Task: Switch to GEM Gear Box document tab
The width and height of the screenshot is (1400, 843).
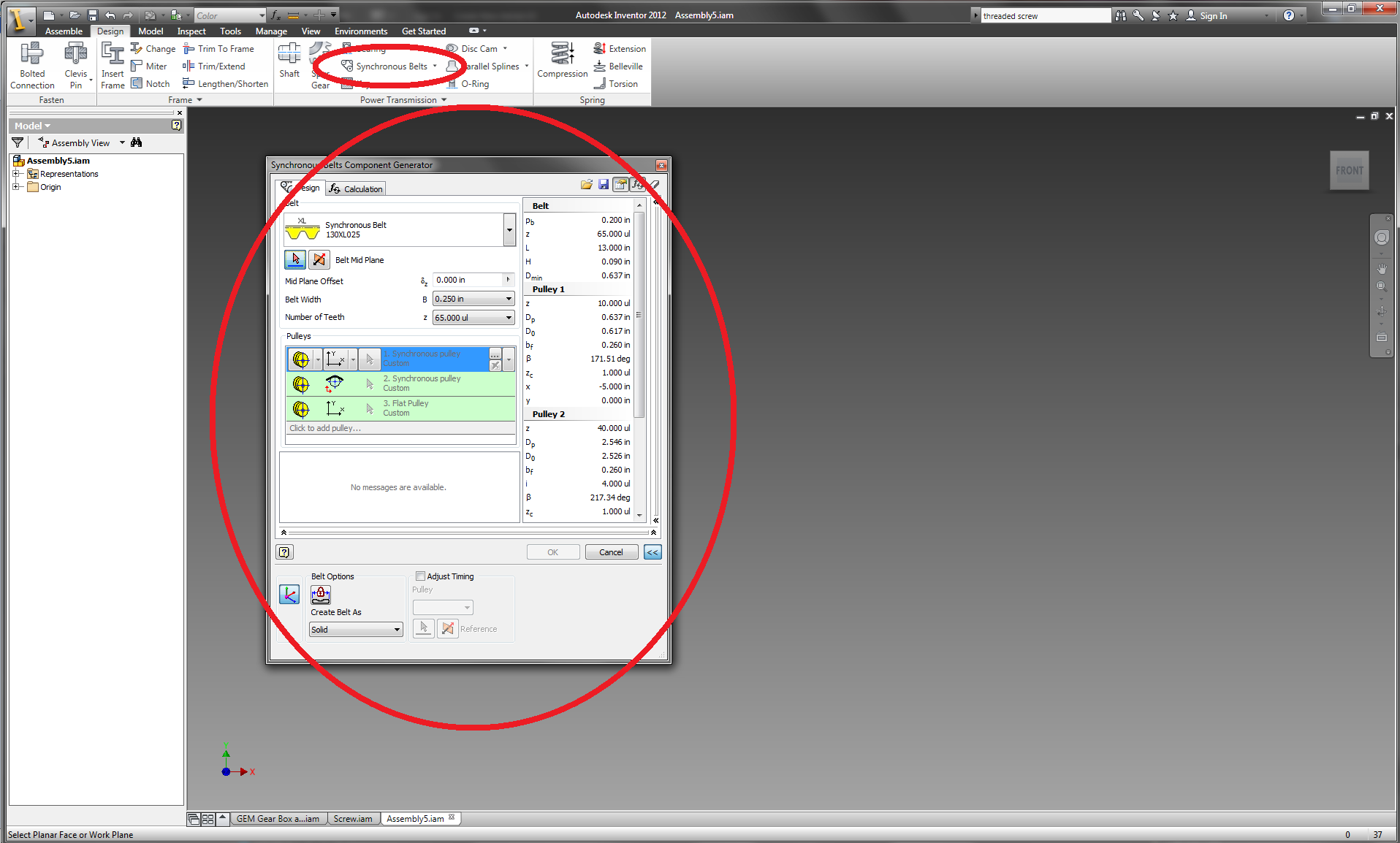Action: coord(278,819)
